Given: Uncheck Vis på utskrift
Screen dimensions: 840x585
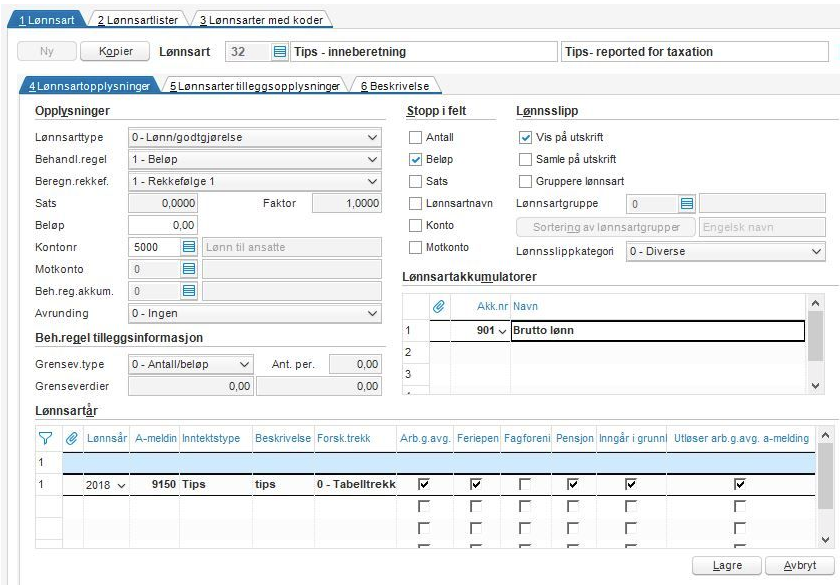Looking at the screenshot, I should 526,137.
